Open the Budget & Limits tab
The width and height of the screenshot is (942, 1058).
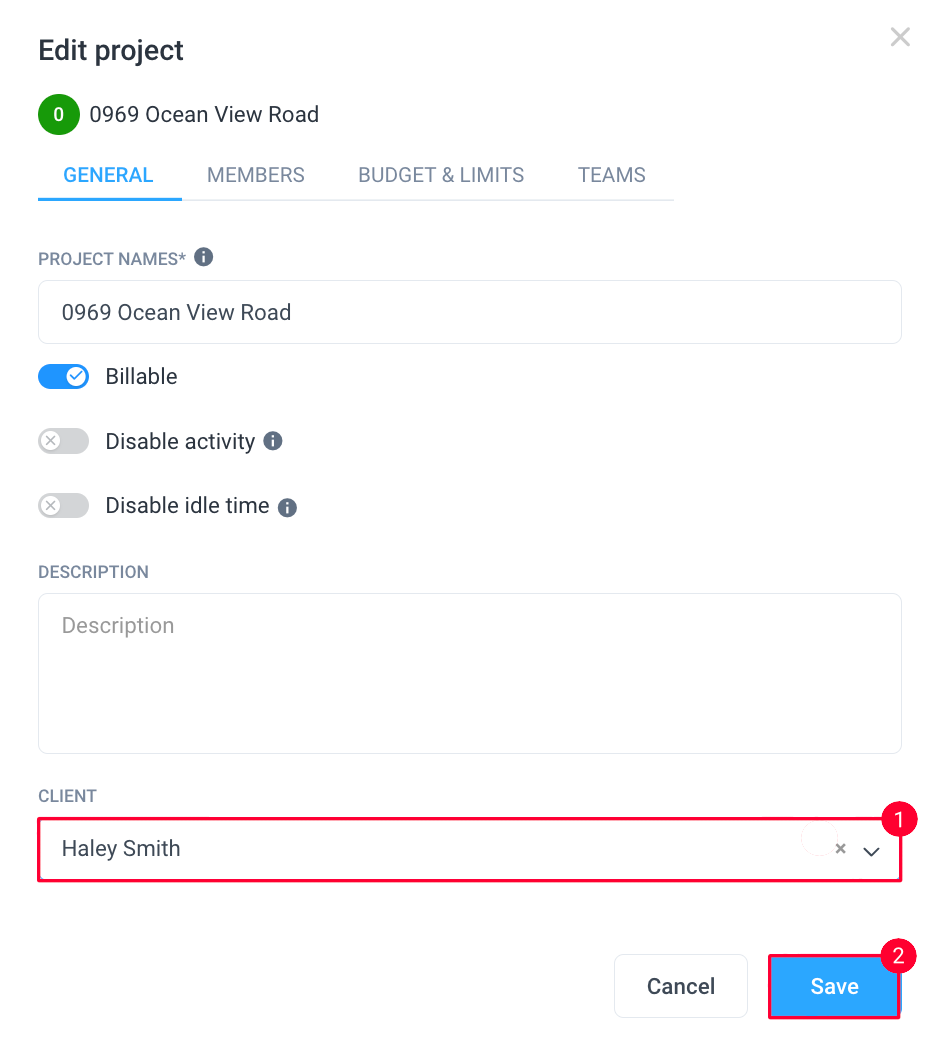[x=441, y=175]
